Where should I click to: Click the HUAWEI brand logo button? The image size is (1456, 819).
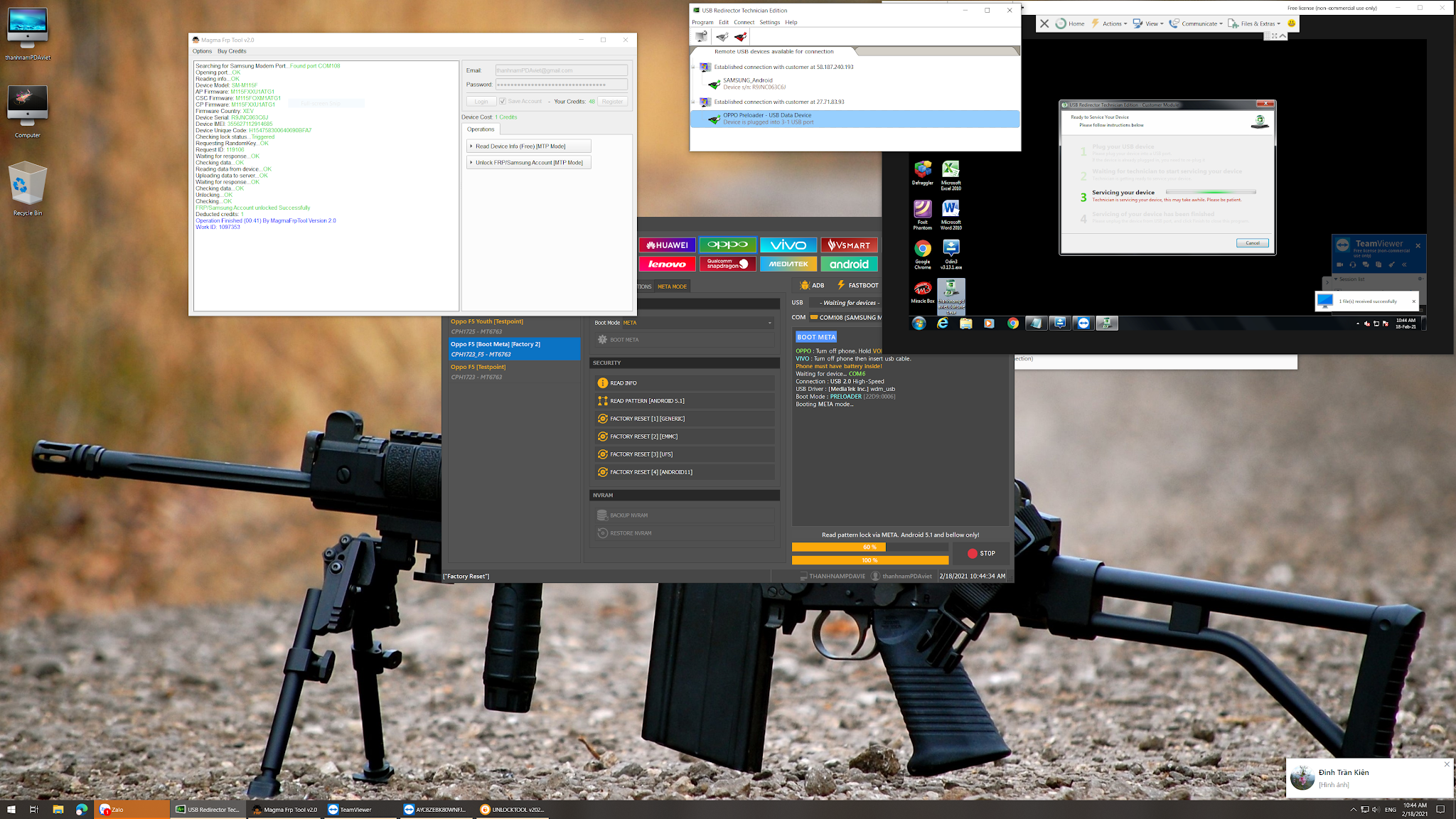pos(667,245)
